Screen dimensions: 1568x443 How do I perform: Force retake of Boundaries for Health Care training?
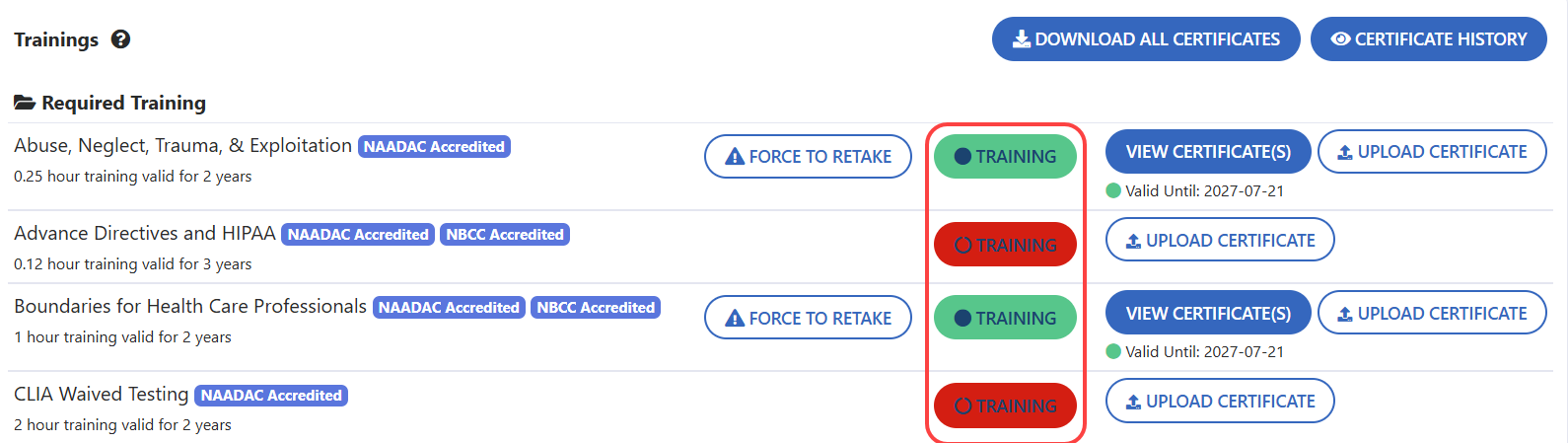808,318
